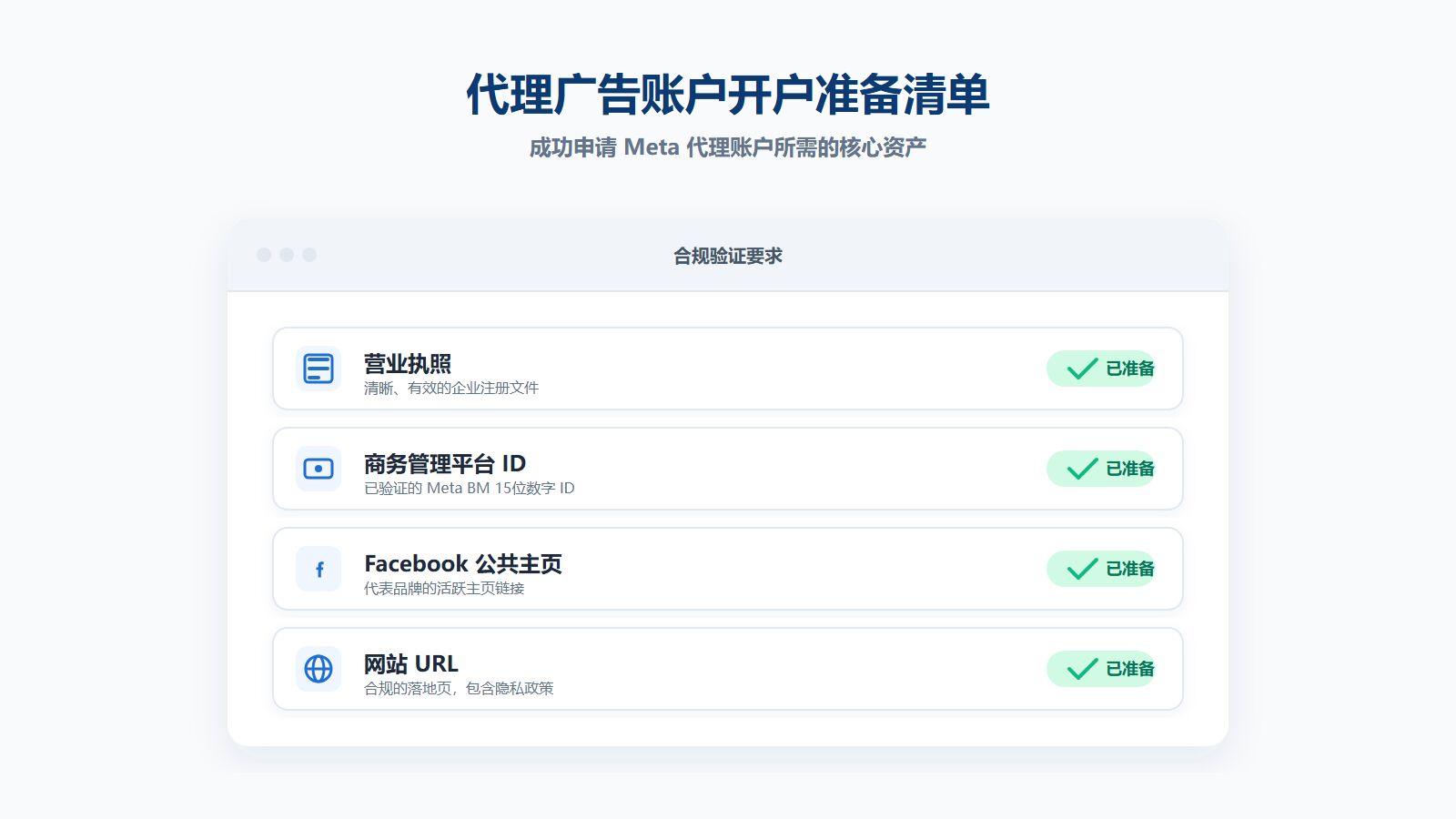Screen dimensions: 1456x819
Task: Click the checkmark in 营业执照 row
Action: (1082, 369)
